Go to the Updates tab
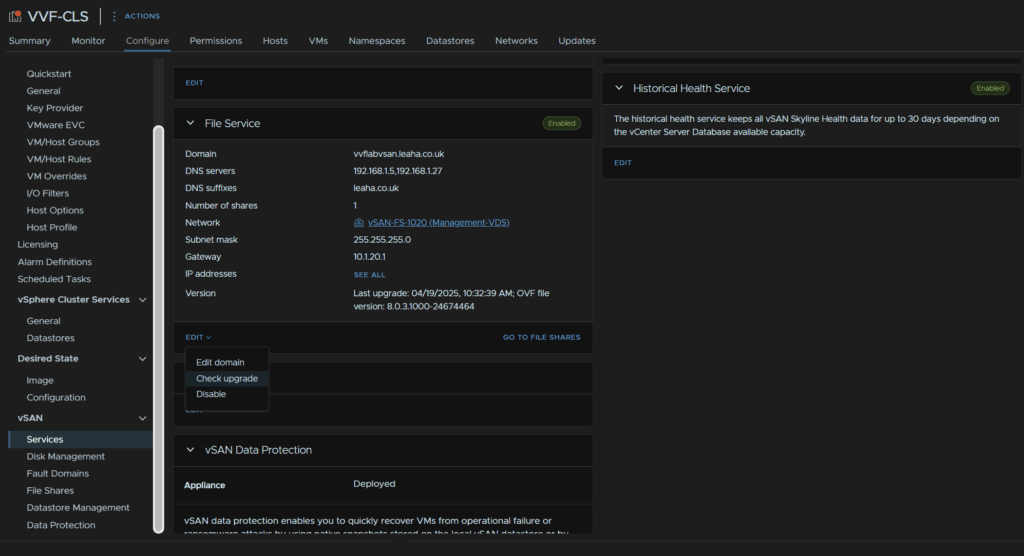 tap(577, 41)
